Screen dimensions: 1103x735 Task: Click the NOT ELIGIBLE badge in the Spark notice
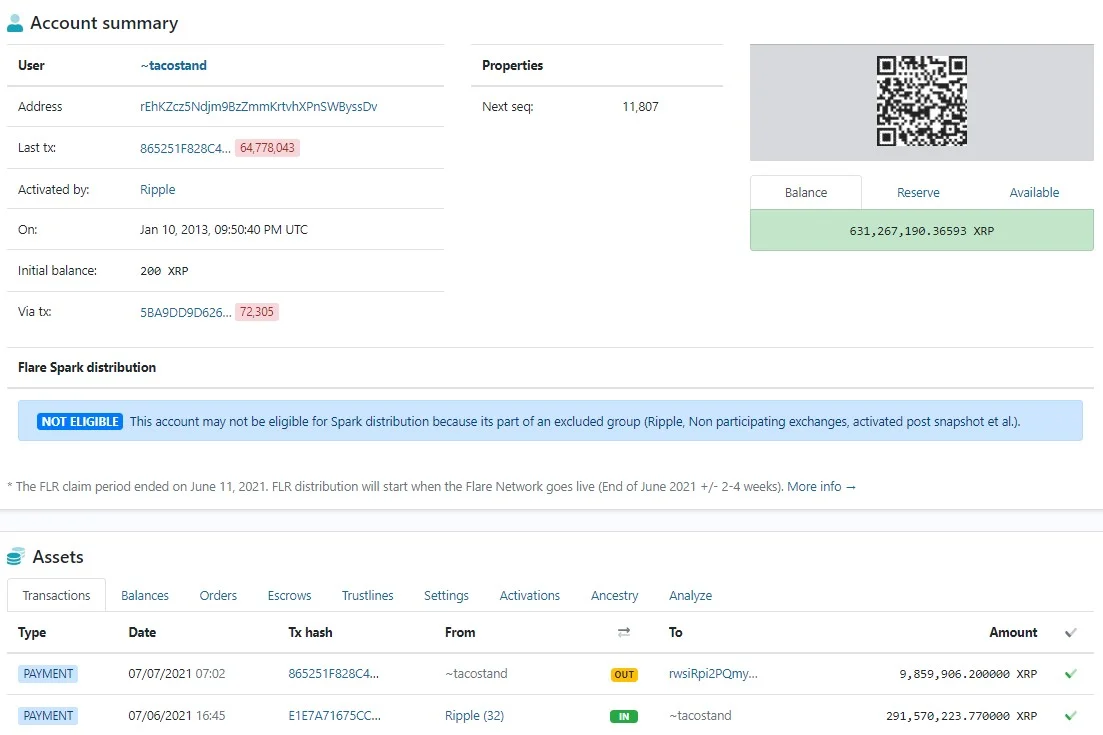click(78, 421)
